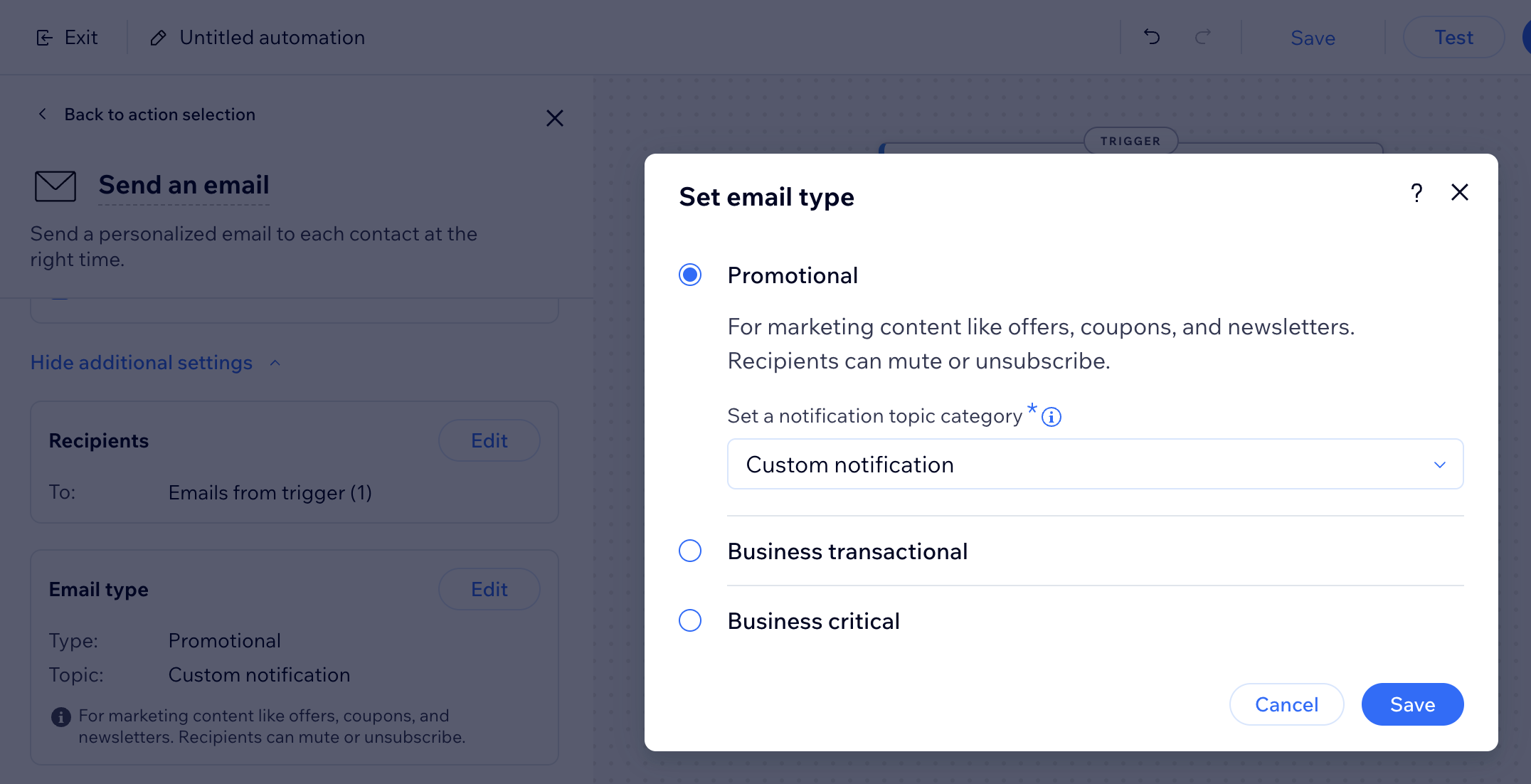Viewport: 1531px width, 784px height.
Task: Click the info icon beside topic category
Action: tap(1051, 417)
